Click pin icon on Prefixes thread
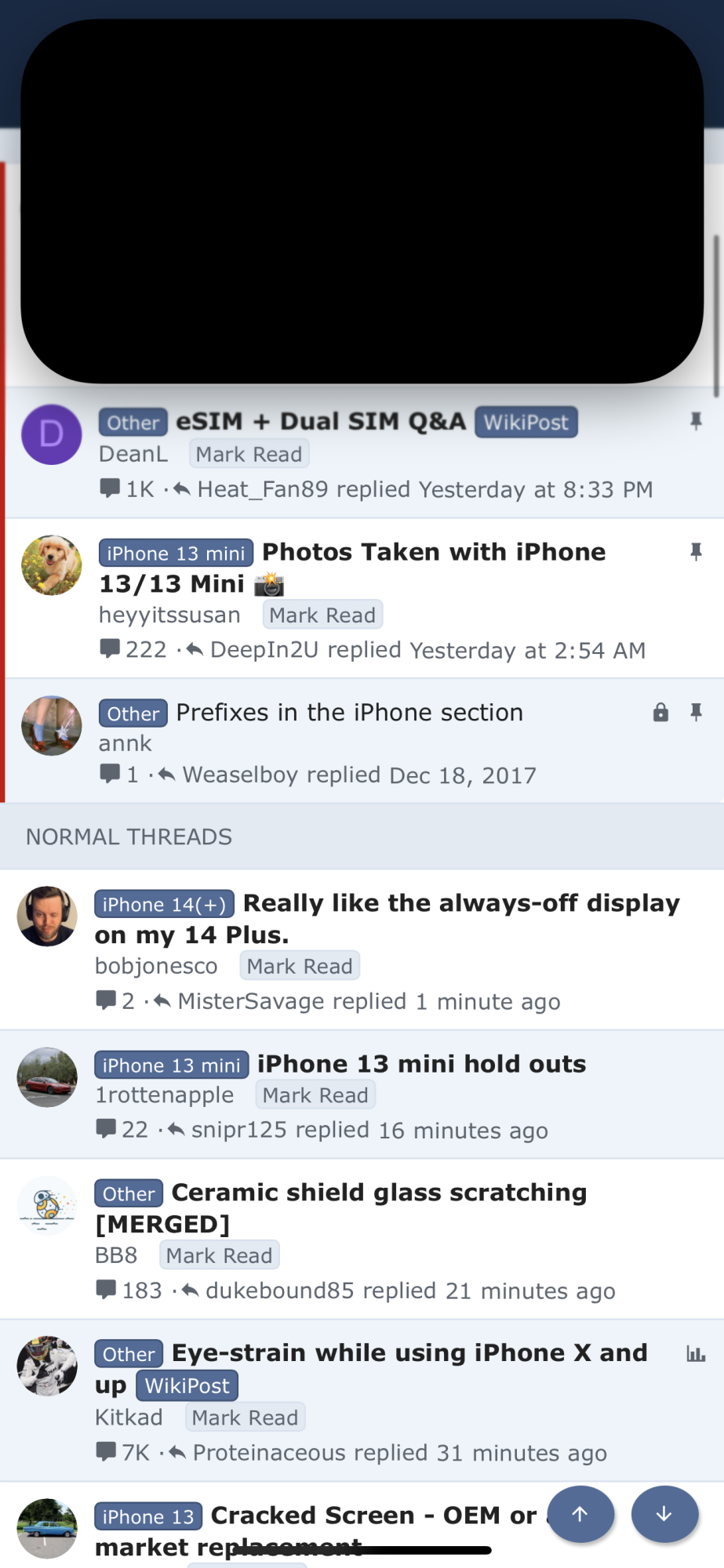Image resolution: width=724 pixels, height=1568 pixels. click(x=696, y=712)
